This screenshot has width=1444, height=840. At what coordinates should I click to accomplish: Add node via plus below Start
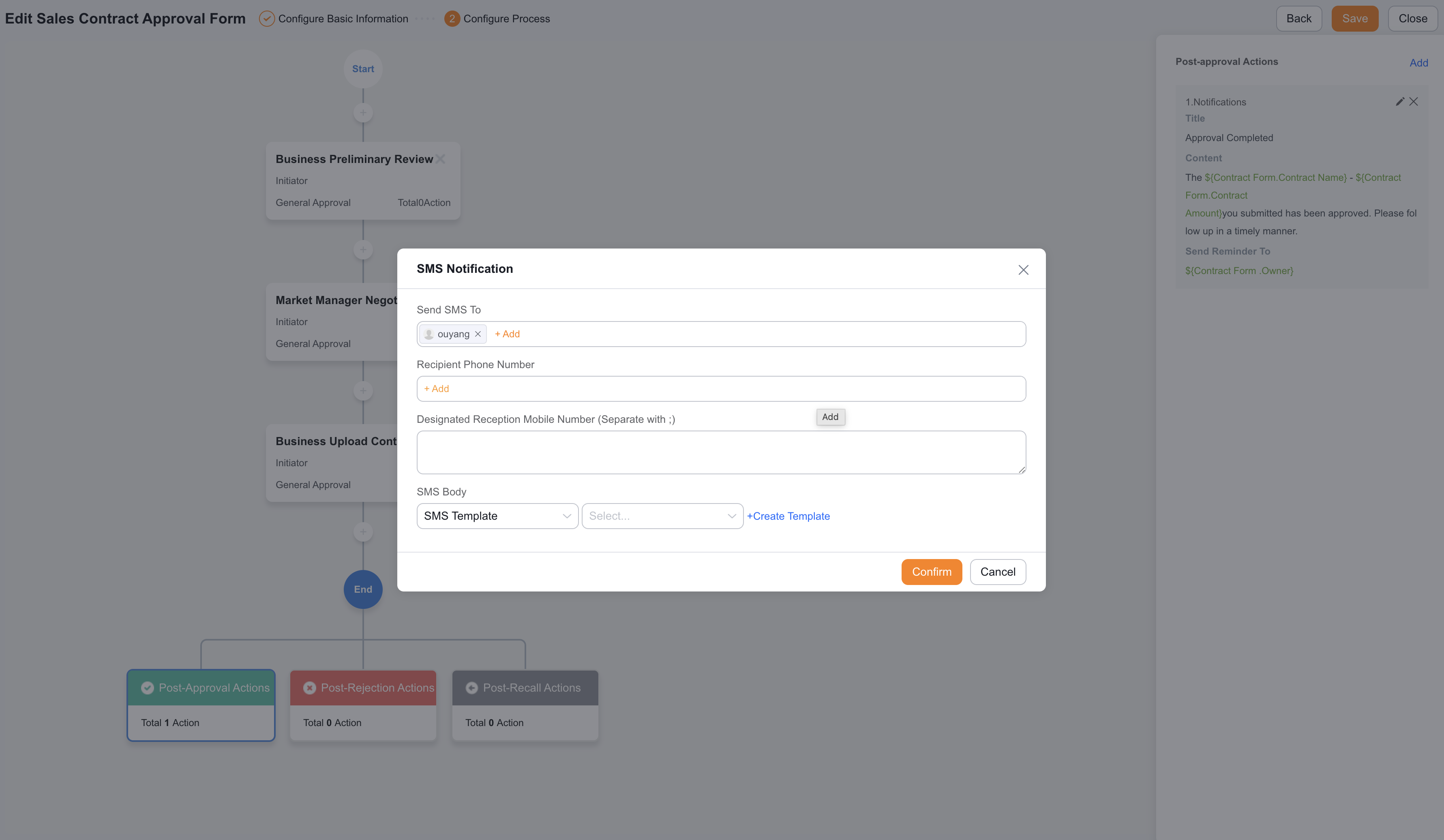[x=363, y=112]
